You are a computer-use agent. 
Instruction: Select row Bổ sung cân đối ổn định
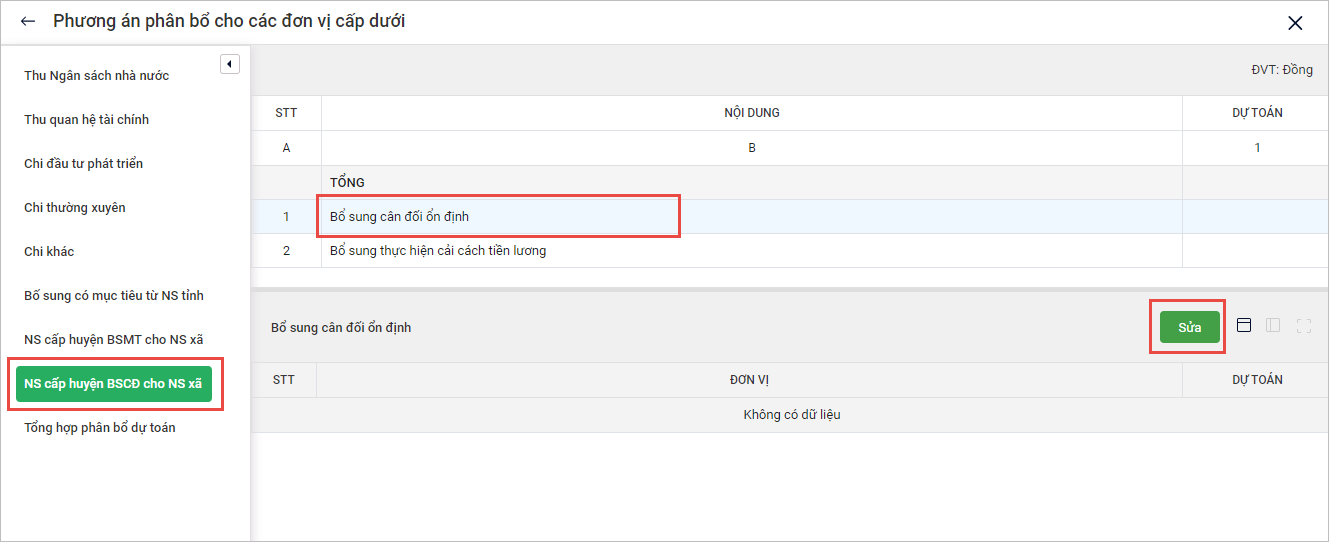(399, 217)
